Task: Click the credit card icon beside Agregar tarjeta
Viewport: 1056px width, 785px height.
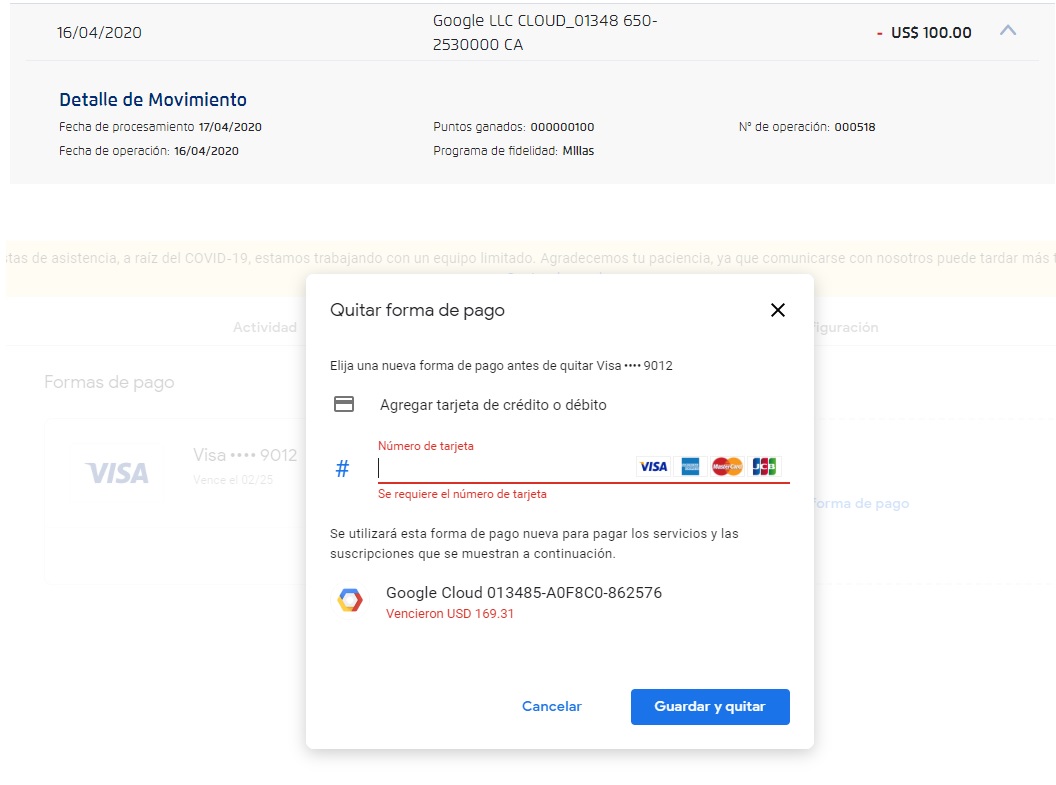Action: [344, 405]
